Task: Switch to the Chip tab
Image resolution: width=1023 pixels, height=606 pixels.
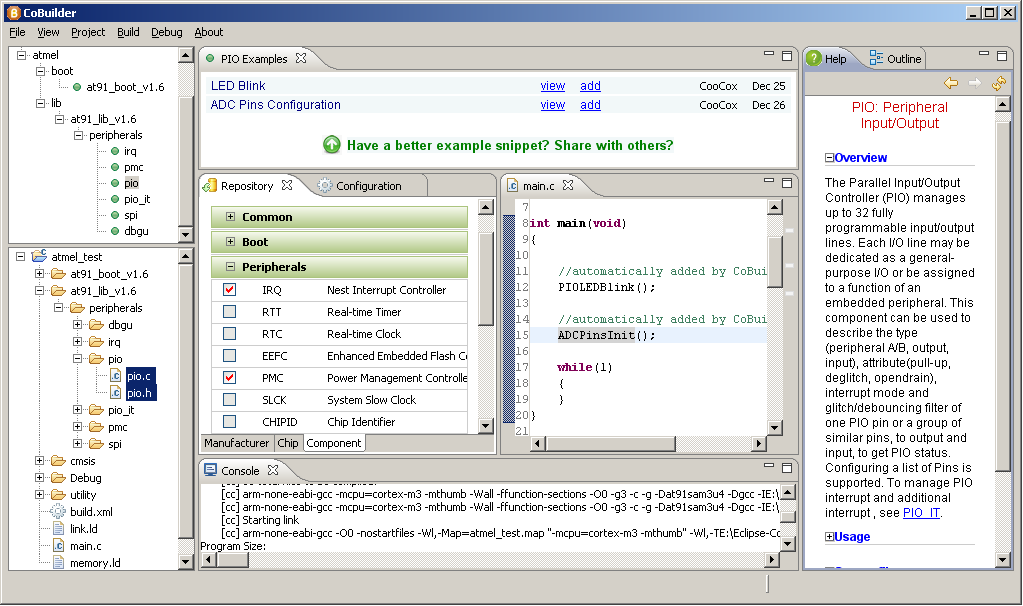Action: (288, 443)
